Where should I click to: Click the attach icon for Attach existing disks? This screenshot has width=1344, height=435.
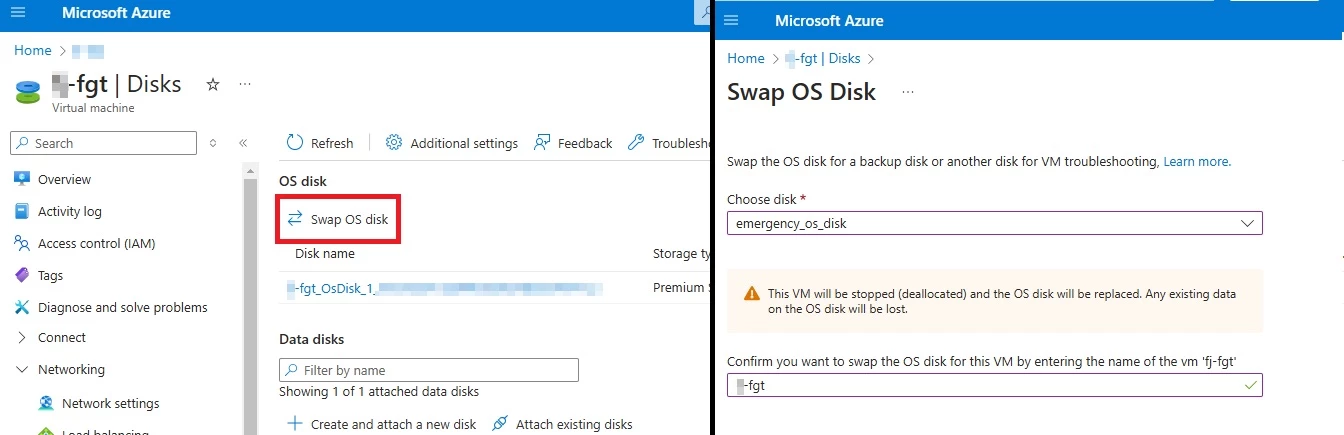(x=501, y=424)
